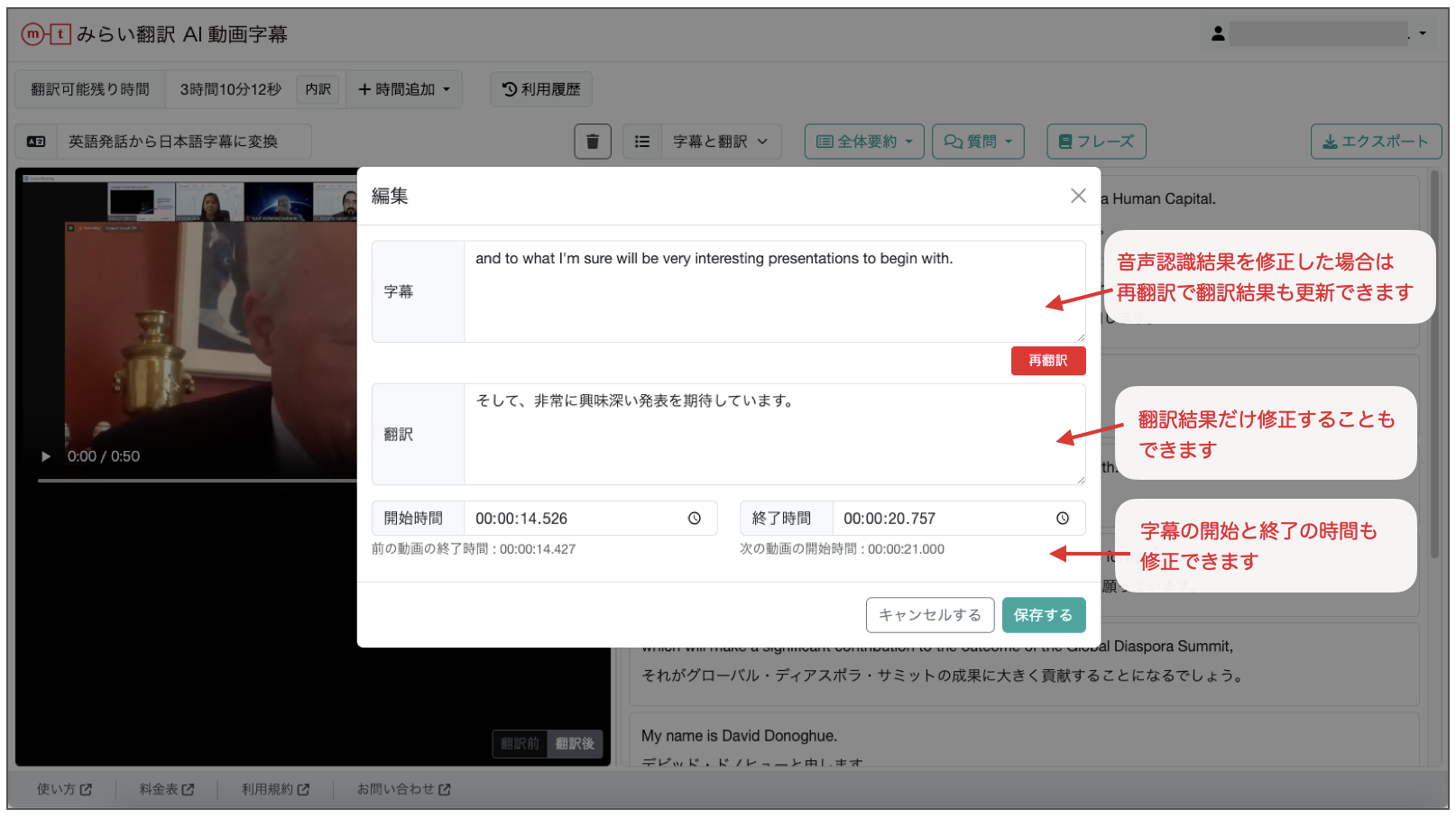Click the clock icon in 終了時間 field

[1063, 519]
